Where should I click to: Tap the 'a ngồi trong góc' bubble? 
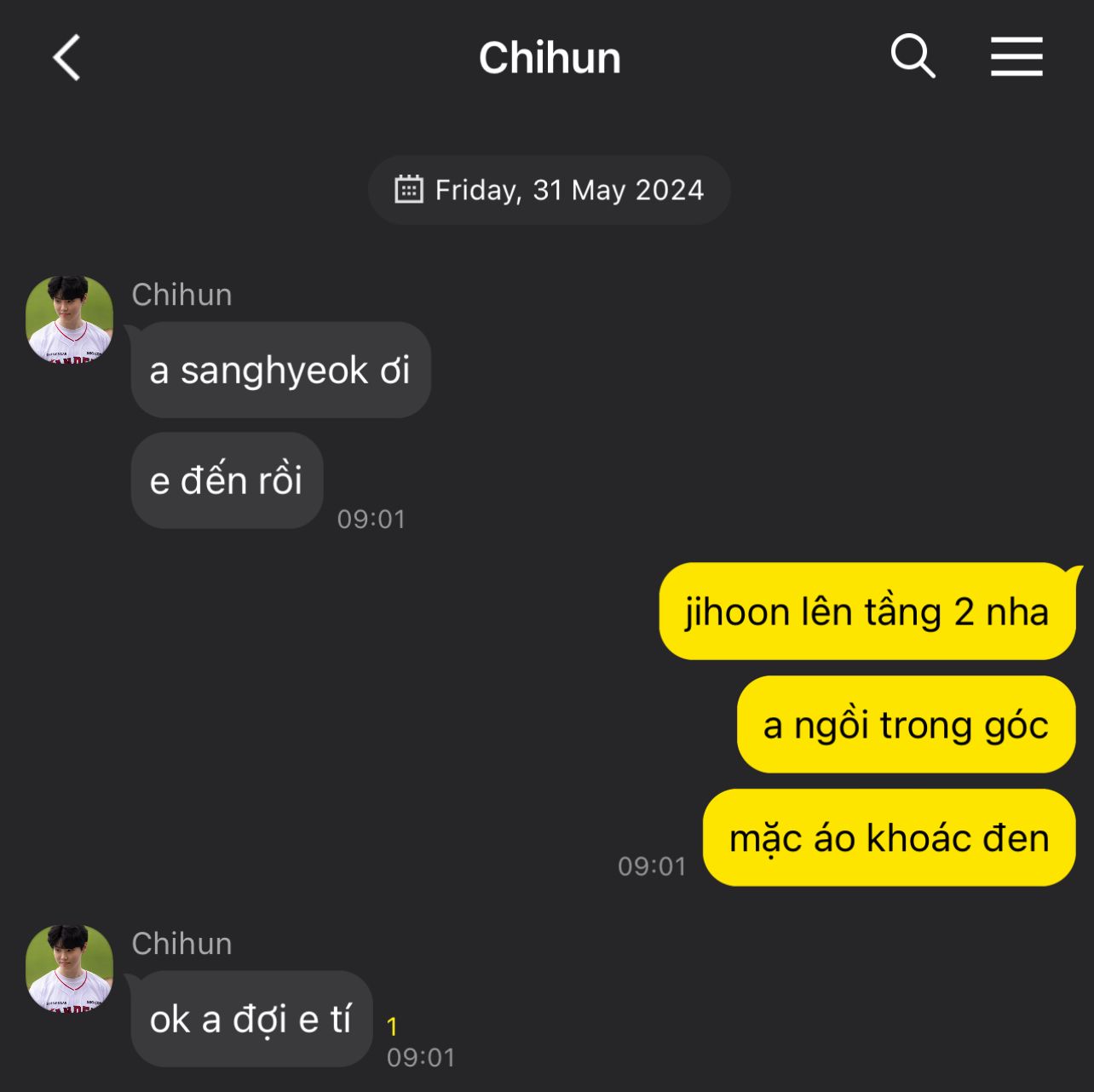tap(907, 724)
